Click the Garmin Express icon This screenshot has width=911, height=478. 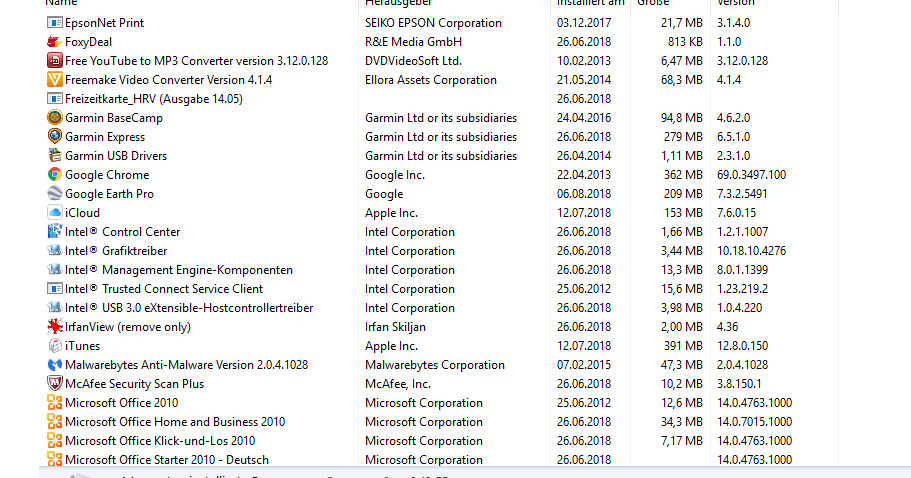pyautogui.click(x=55, y=136)
